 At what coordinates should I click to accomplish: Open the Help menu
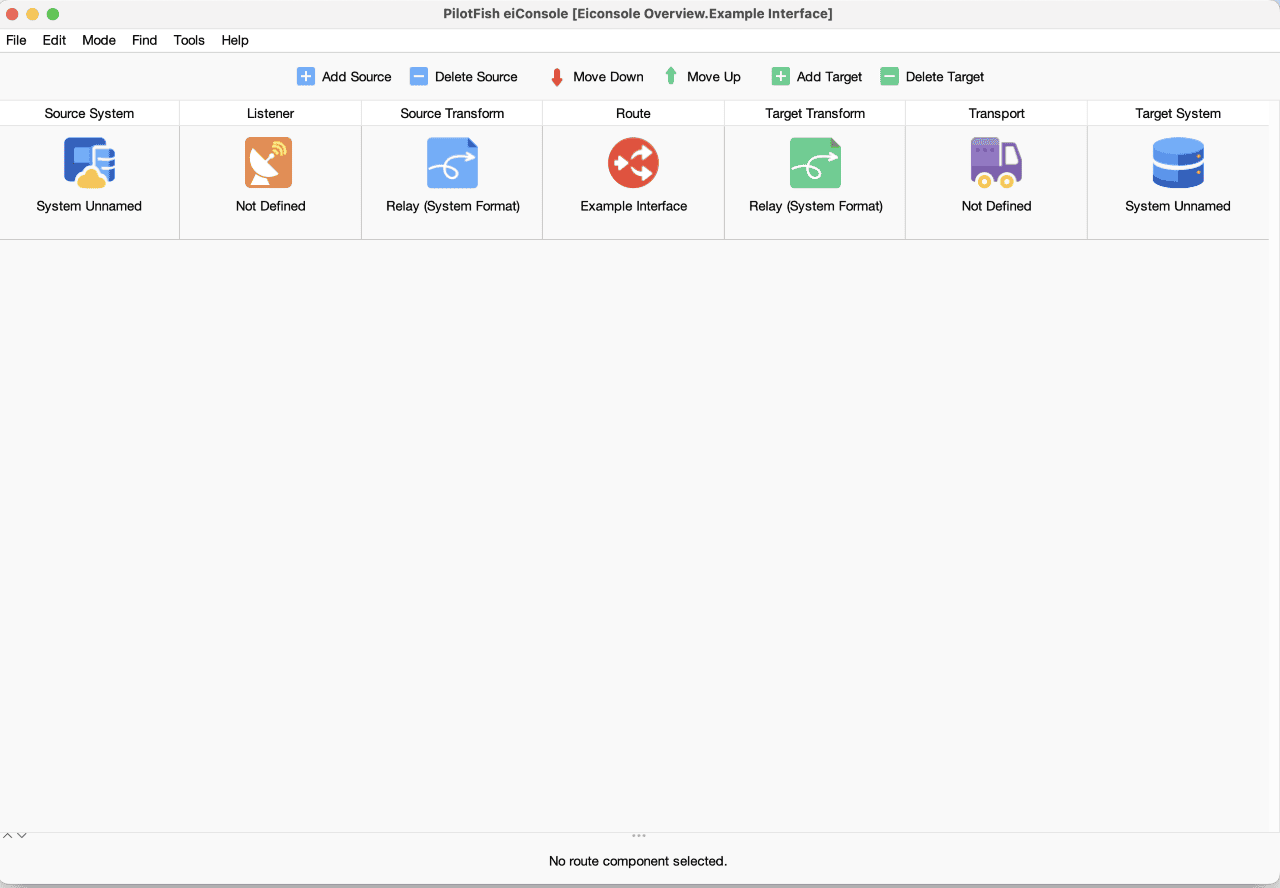pyautogui.click(x=235, y=40)
